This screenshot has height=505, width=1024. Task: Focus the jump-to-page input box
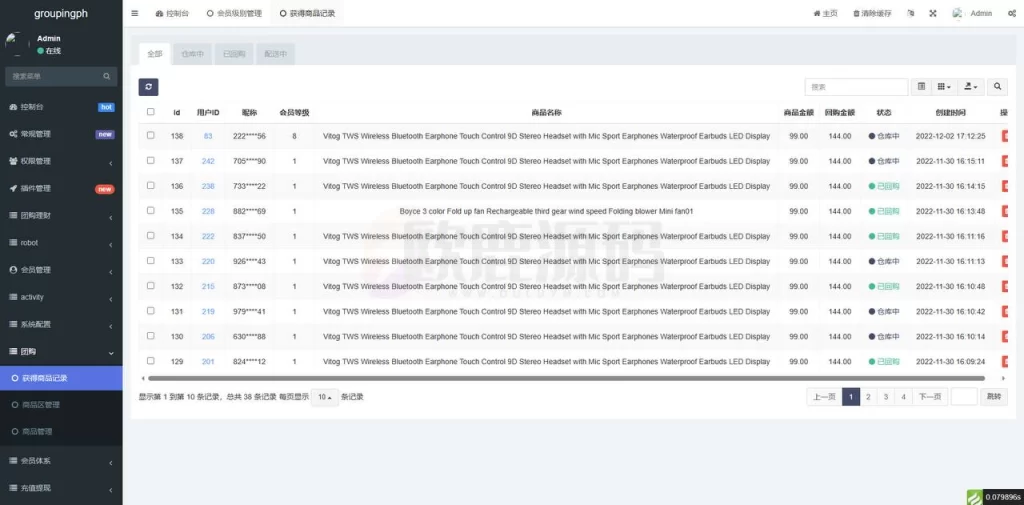point(964,397)
